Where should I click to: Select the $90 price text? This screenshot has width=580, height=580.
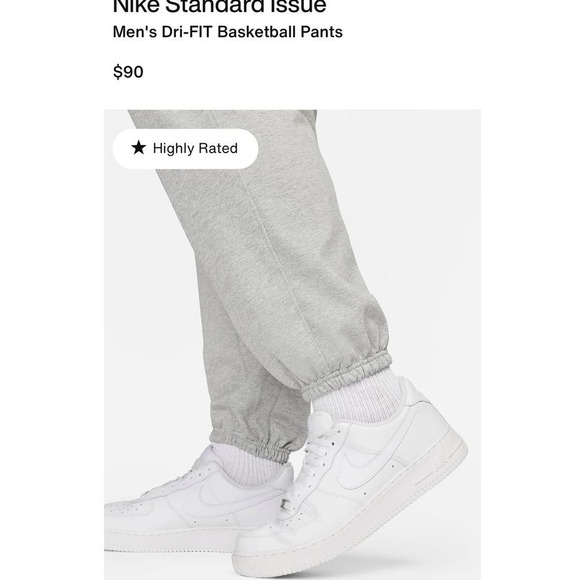point(128,71)
